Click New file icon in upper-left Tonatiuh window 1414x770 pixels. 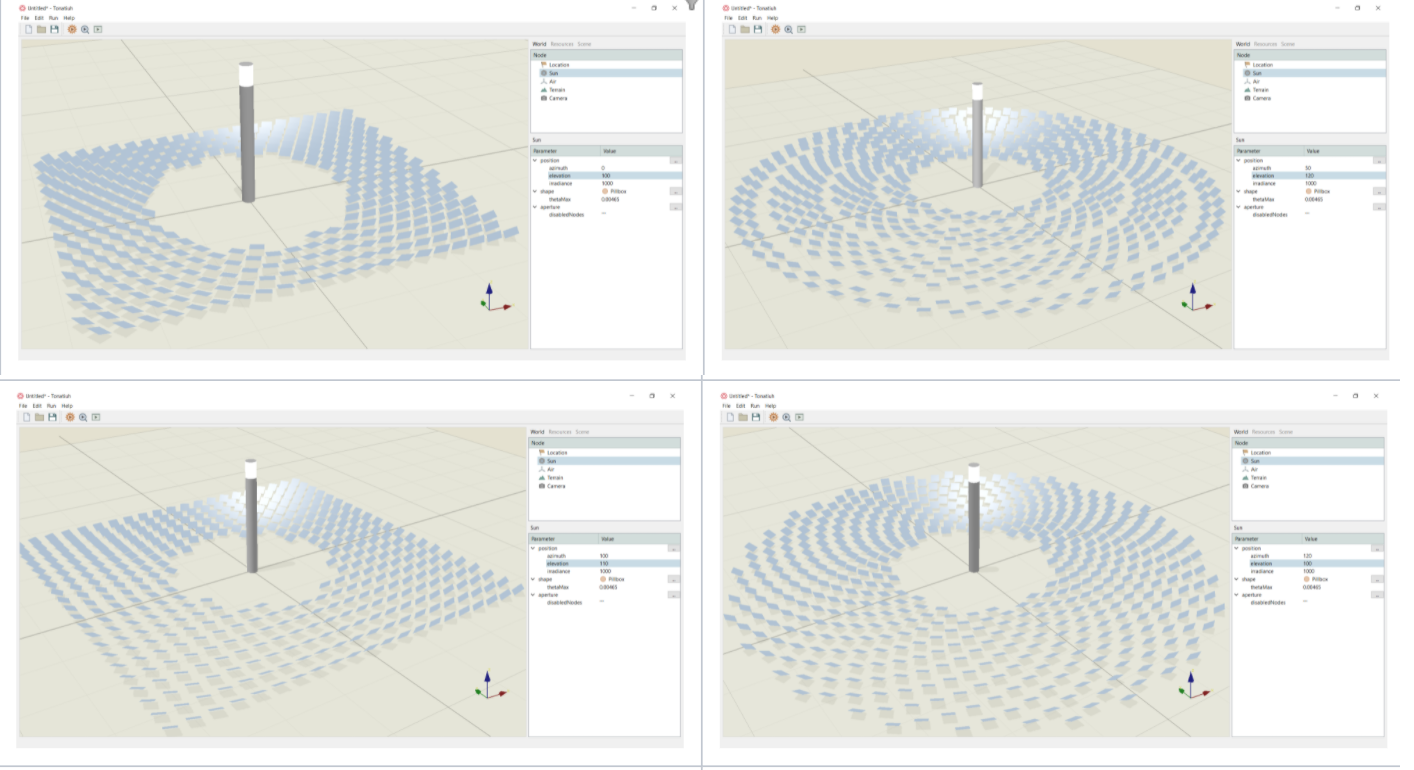[27, 29]
